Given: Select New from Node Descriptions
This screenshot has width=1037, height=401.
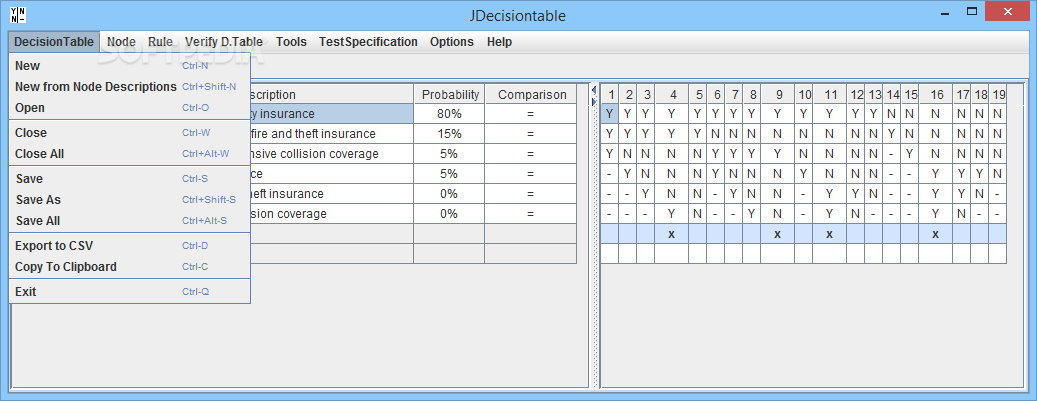Looking at the screenshot, I should 130,87.
